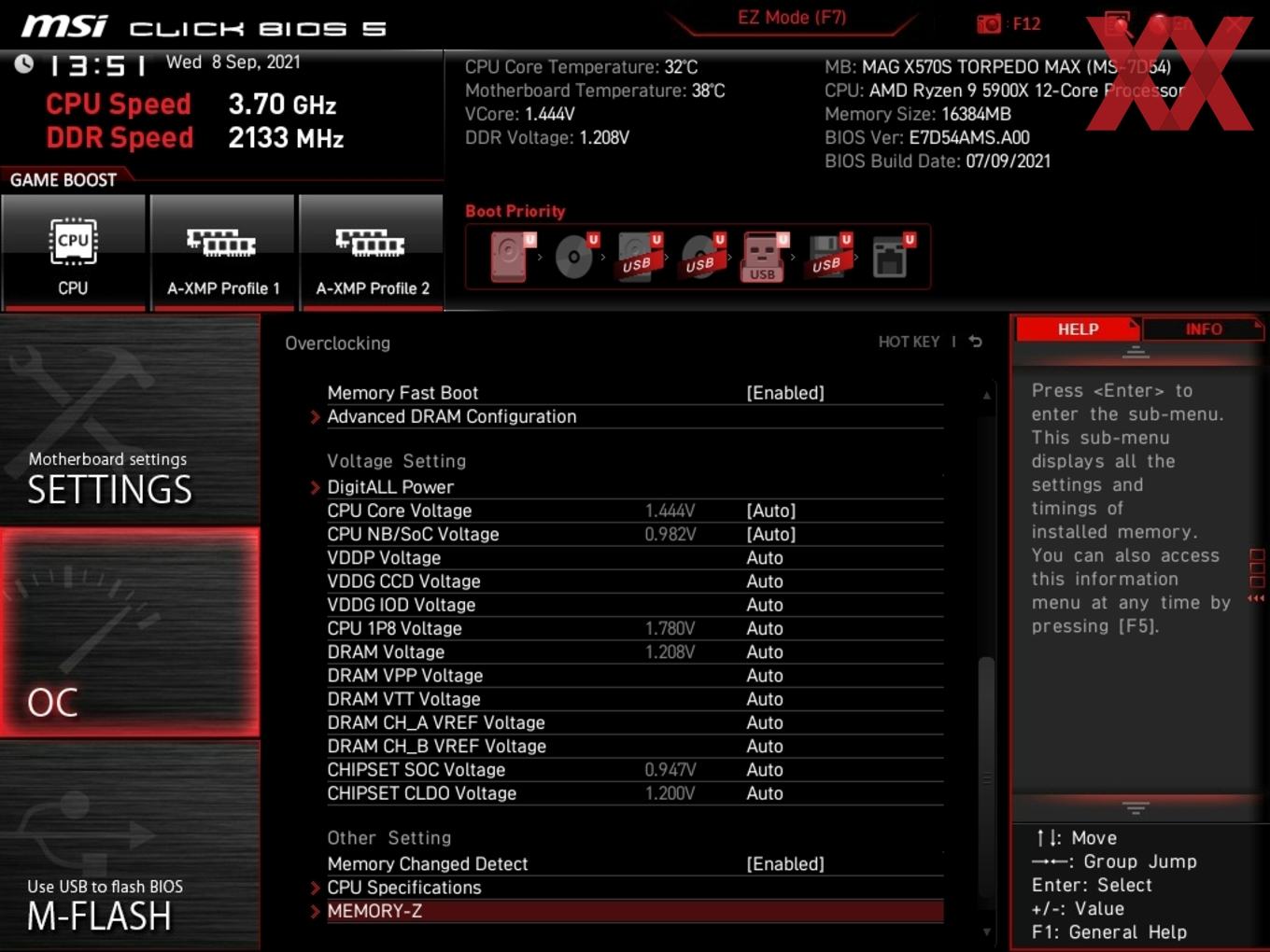Image resolution: width=1270 pixels, height=952 pixels.
Task: Select the DRAM VPP Voltage row
Action: click(635, 676)
